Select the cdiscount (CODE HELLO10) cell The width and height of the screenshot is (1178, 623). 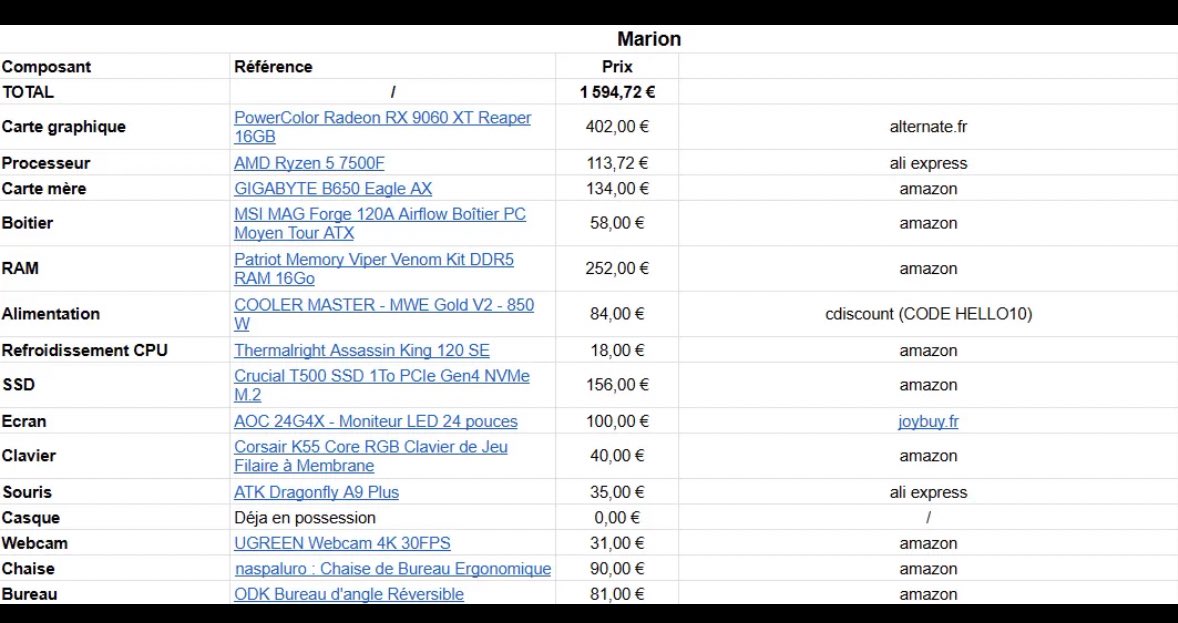point(928,314)
